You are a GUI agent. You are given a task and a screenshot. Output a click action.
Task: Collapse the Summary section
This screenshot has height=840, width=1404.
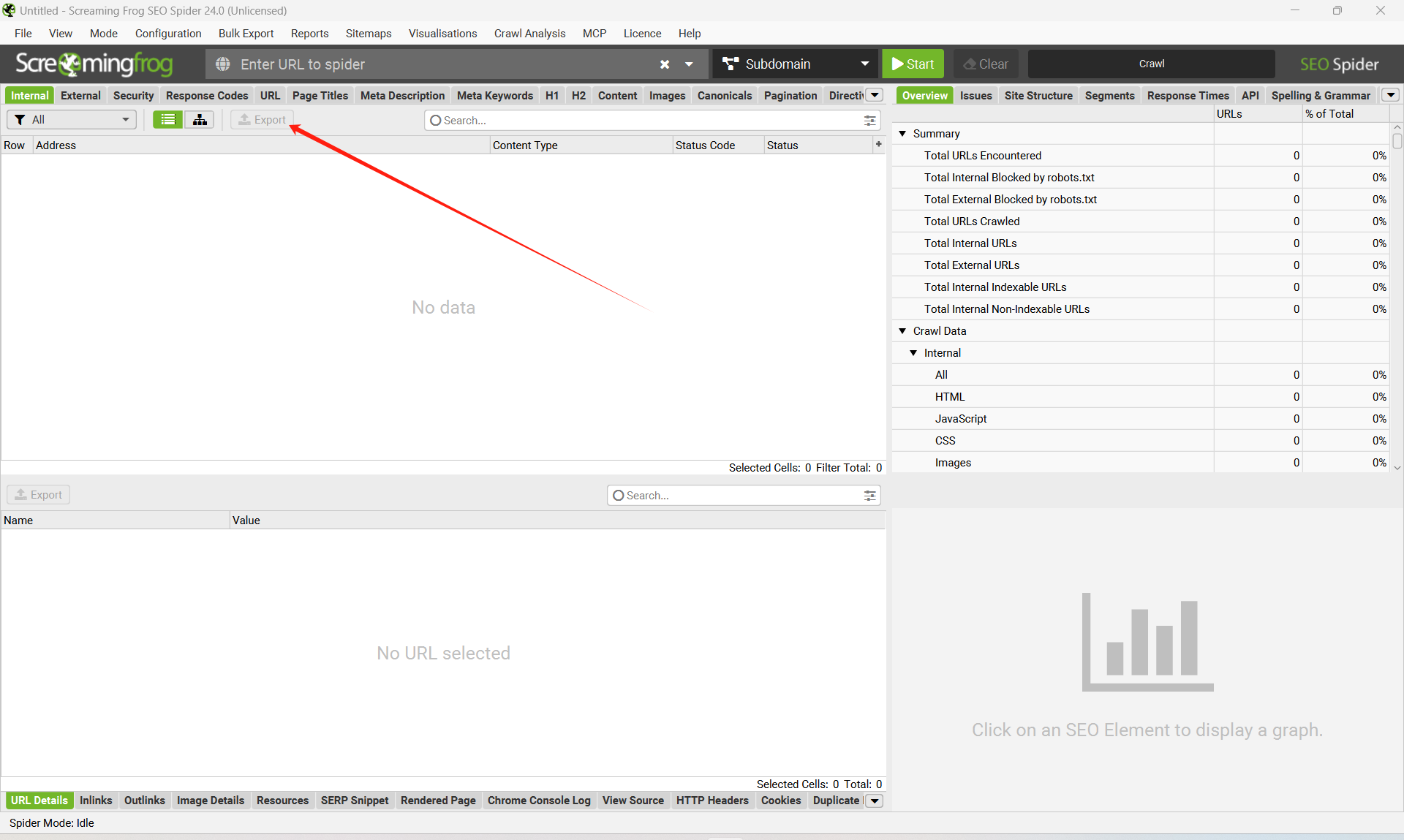902,134
